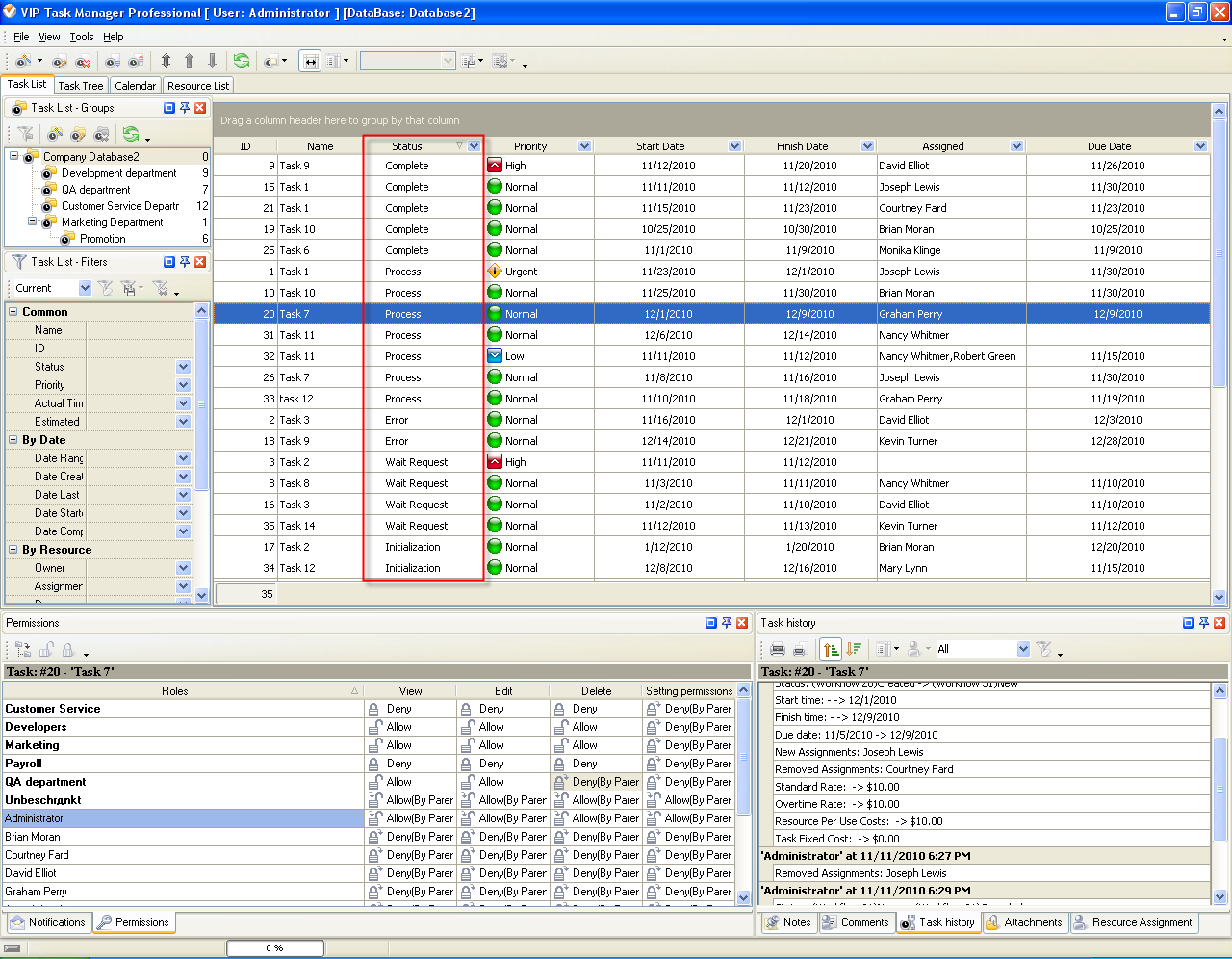Click the print icon in Task history
The width and height of the screenshot is (1232, 959).
pyautogui.click(x=778, y=649)
